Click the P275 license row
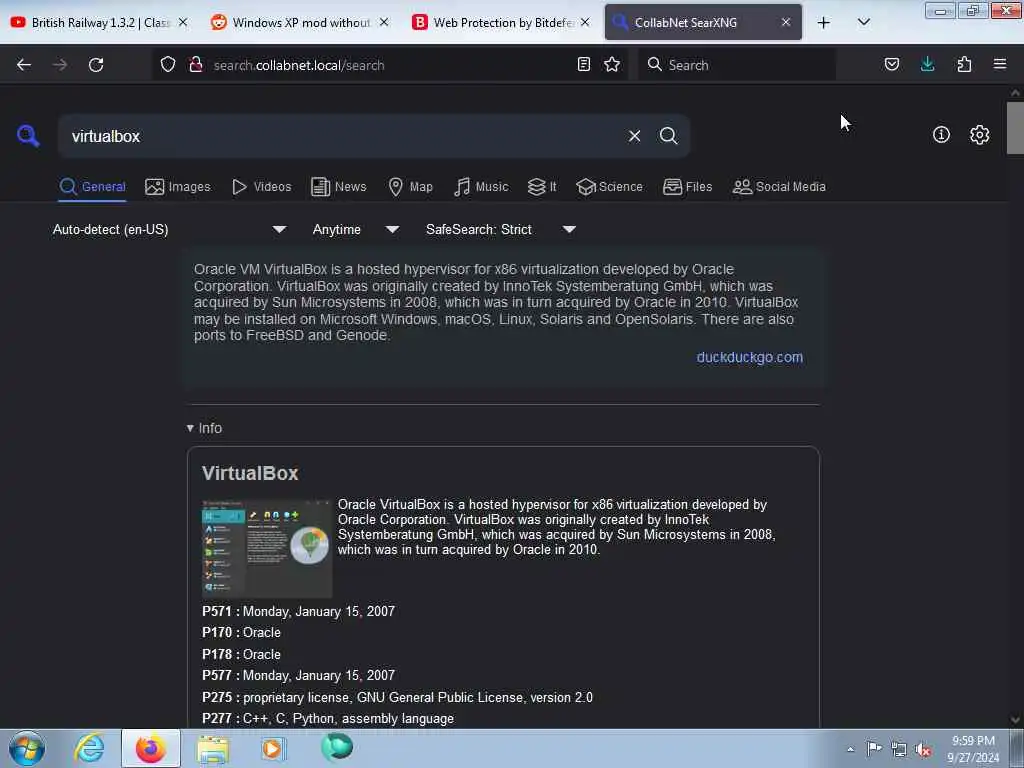This screenshot has height=768, width=1024. point(397,697)
